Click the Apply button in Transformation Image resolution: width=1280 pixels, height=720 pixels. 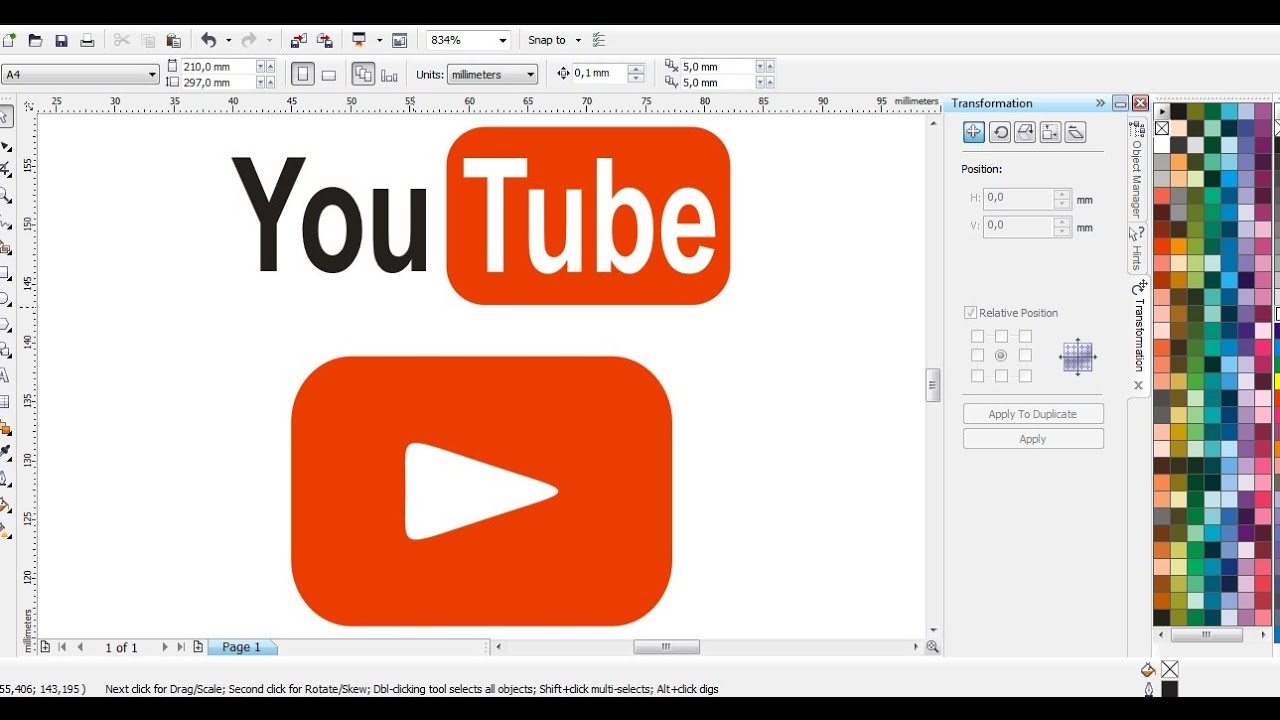pos(1033,439)
